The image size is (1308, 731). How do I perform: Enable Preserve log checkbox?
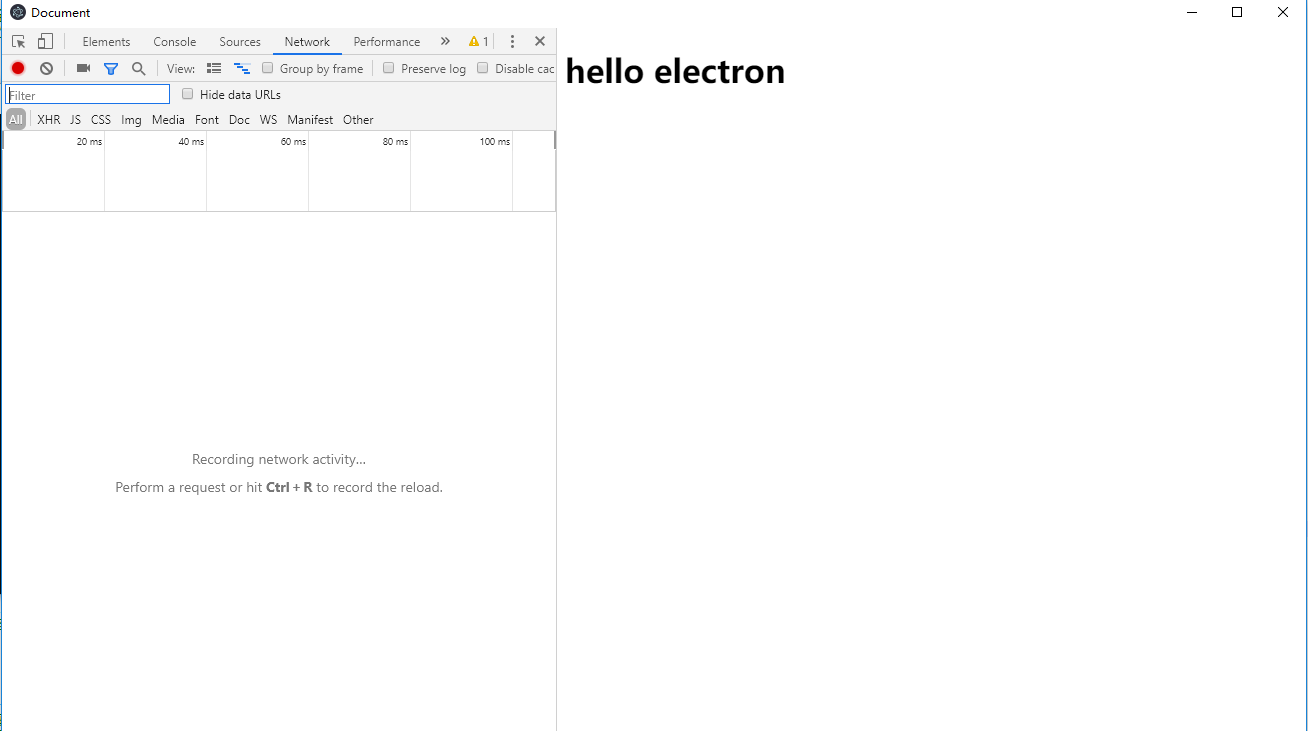pyautogui.click(x=389, y=68)
